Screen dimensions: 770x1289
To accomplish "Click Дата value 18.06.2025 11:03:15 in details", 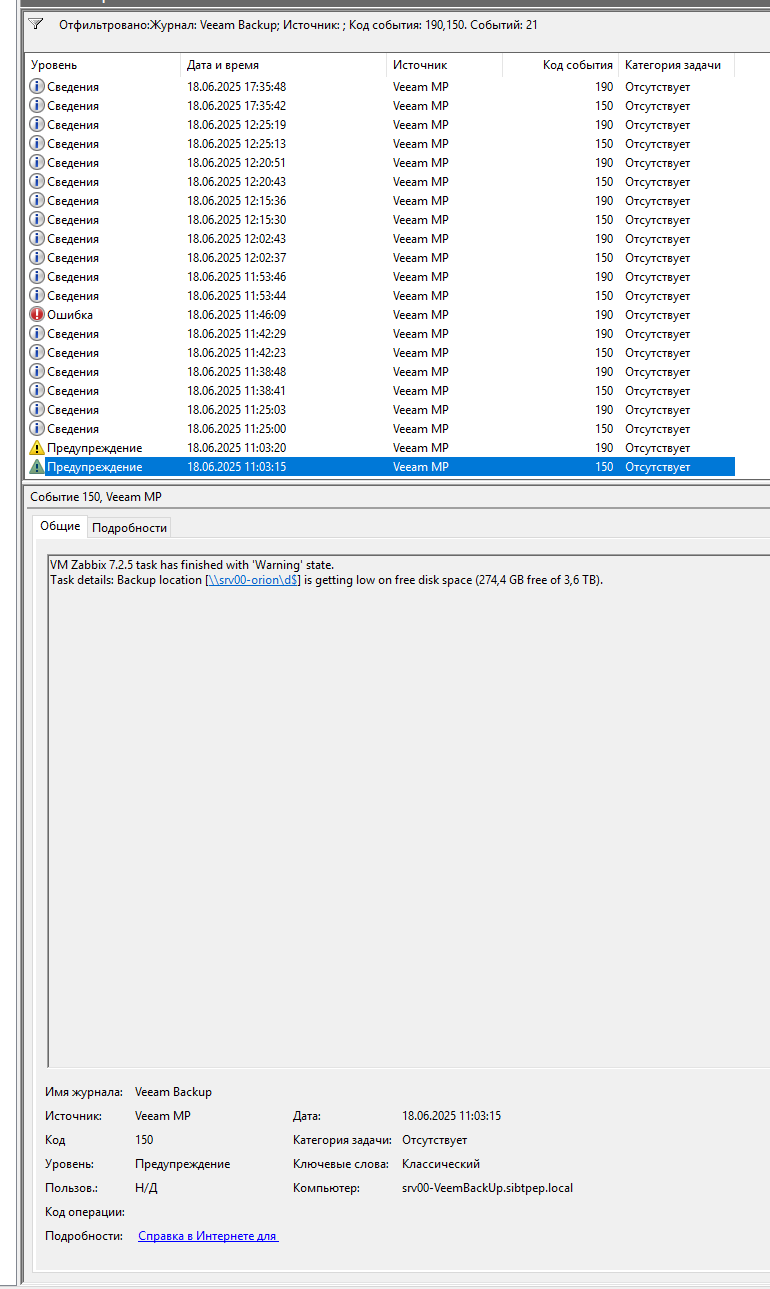I will click(x=452, y=1116).
